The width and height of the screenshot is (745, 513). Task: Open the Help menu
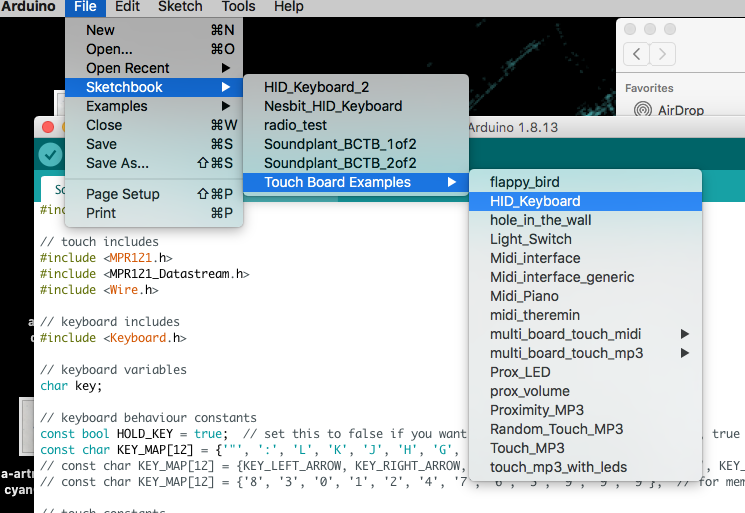[288, 7]
